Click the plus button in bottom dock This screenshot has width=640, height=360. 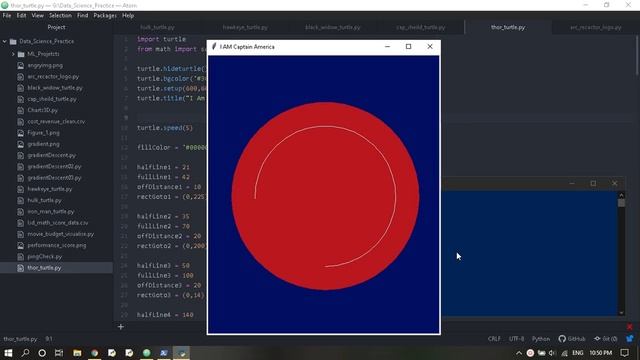pos(120,327)
